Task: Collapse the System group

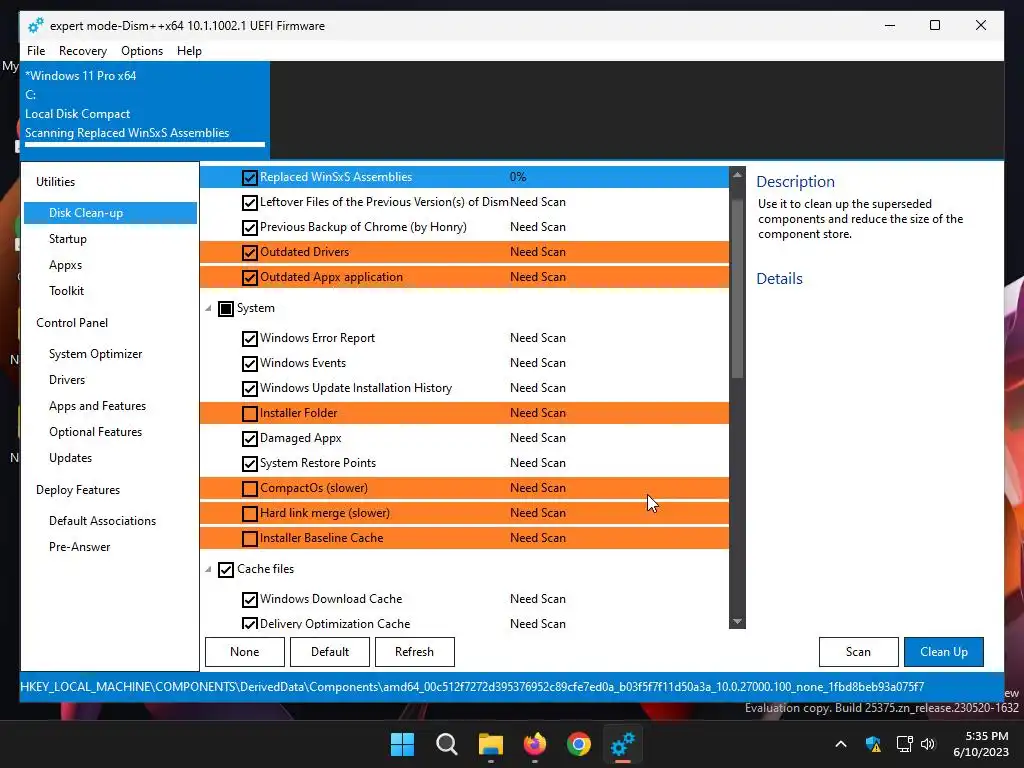Action: [208, 308]
